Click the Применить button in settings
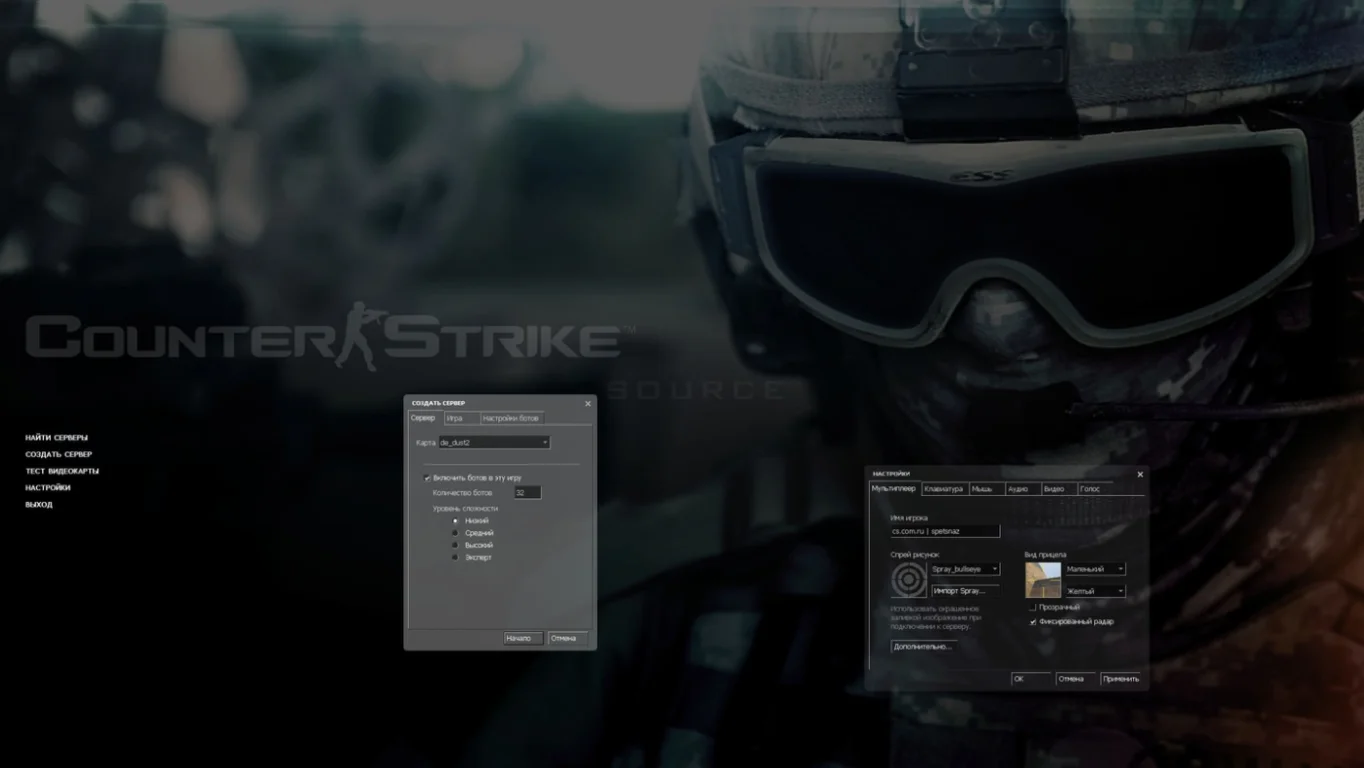The image size is (1364, 768). (x=1120, y=678)
